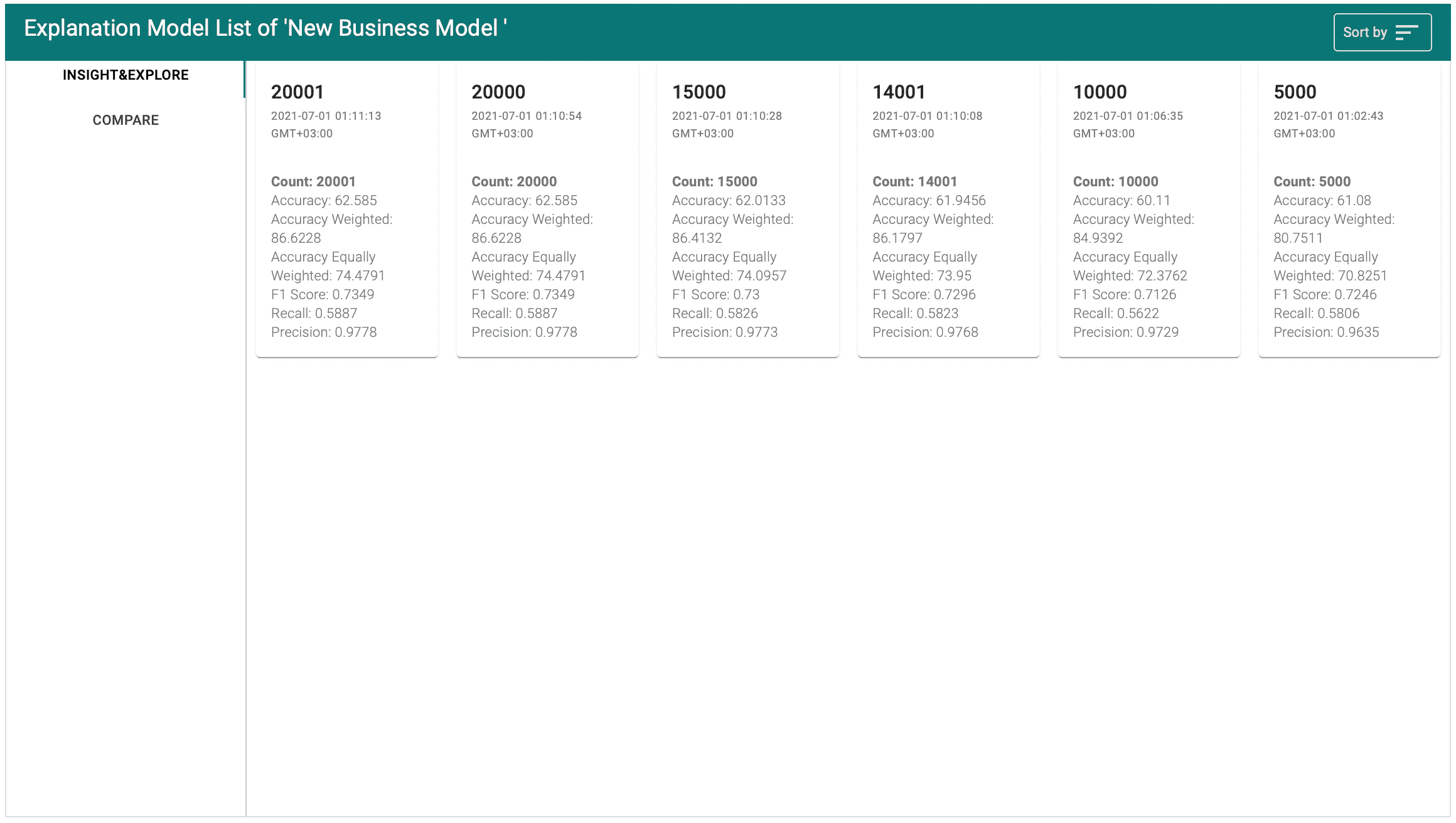Click 'Weighted: 73.95' line

click(922, 276)
